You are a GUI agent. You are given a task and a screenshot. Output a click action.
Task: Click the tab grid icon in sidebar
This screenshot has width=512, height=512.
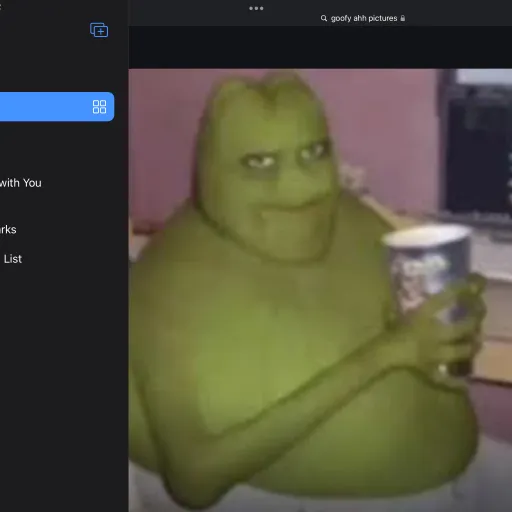99,107
